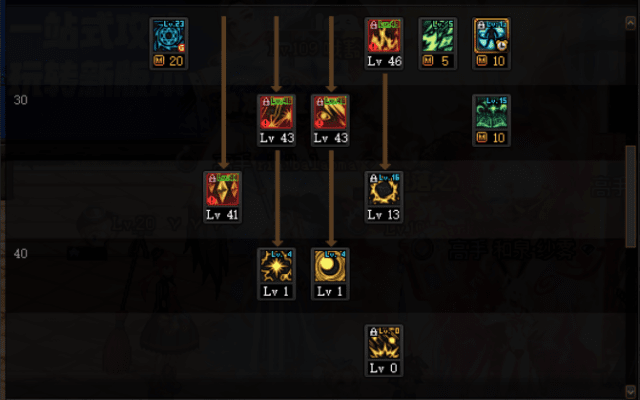Click the red flame skill at Lv 46
The width and height of the screenshot is (640, 400).
click(384, 36)
